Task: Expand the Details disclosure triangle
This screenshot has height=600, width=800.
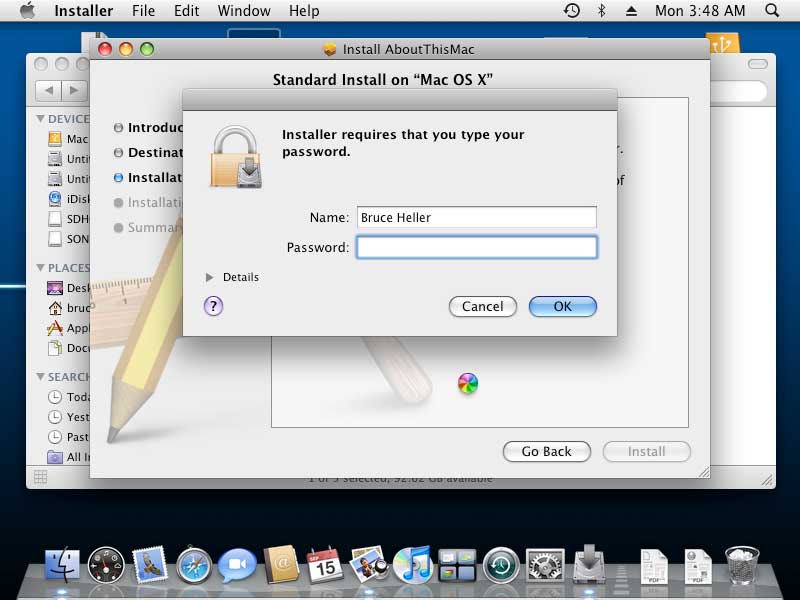Action: coord(209,277)
